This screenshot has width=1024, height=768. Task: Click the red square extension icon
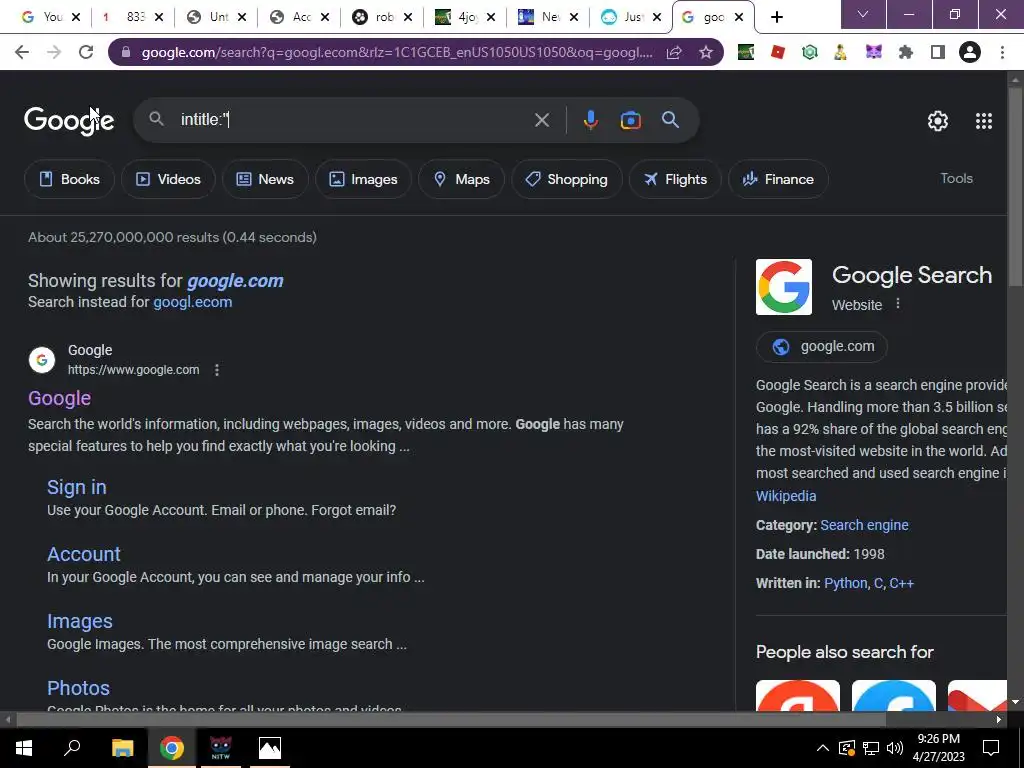pyautogui.click(x=777, y=52)
